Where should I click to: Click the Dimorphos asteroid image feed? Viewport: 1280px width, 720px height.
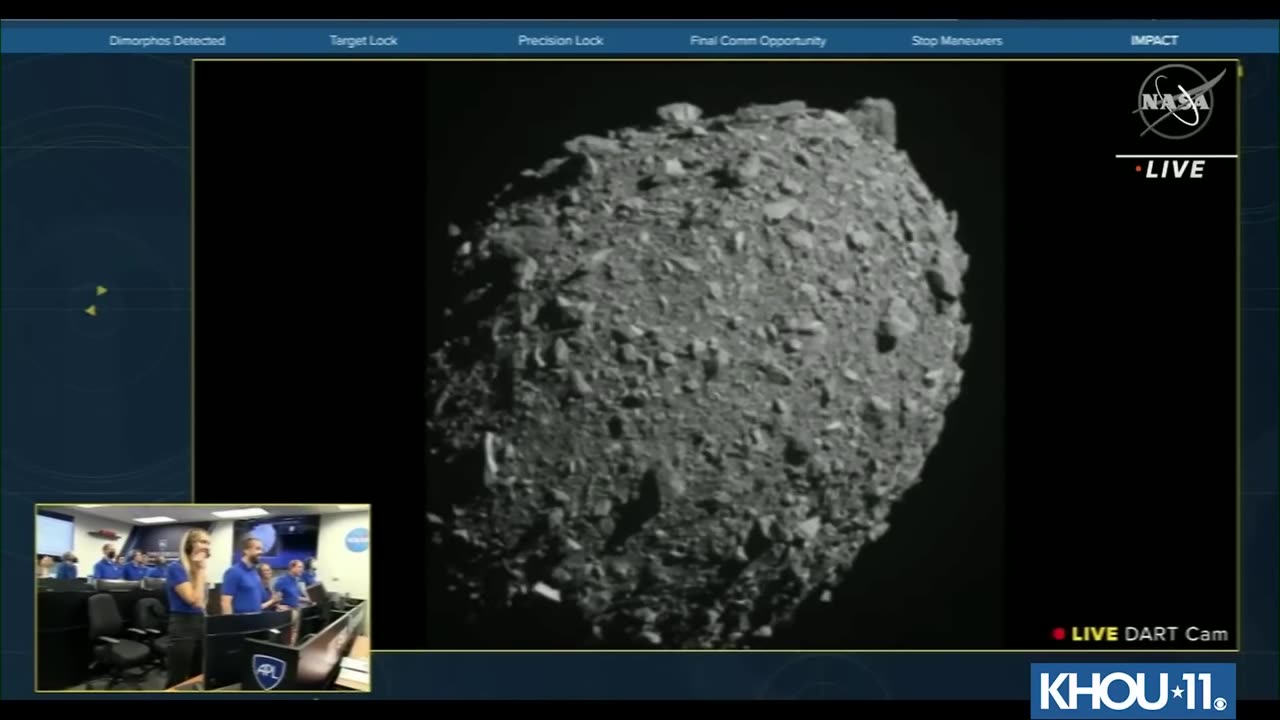[x=715, y=355]
